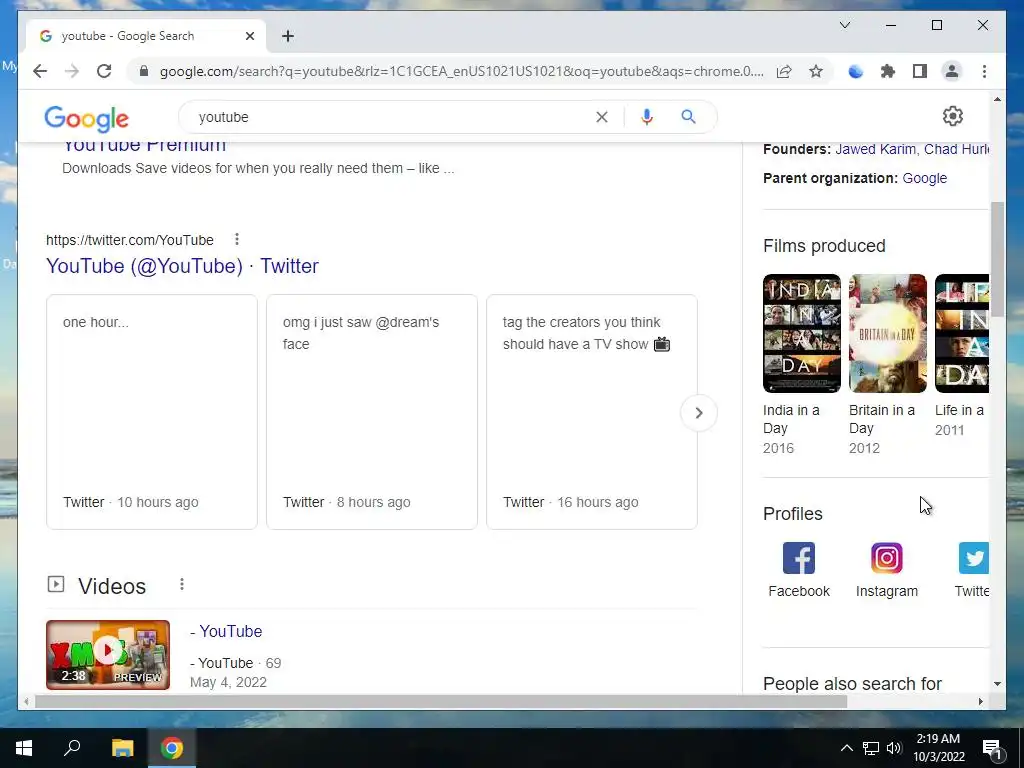Play the 2:38 video preview thumbnail
The image size is (1024, 768).
(x=108, y=654)
